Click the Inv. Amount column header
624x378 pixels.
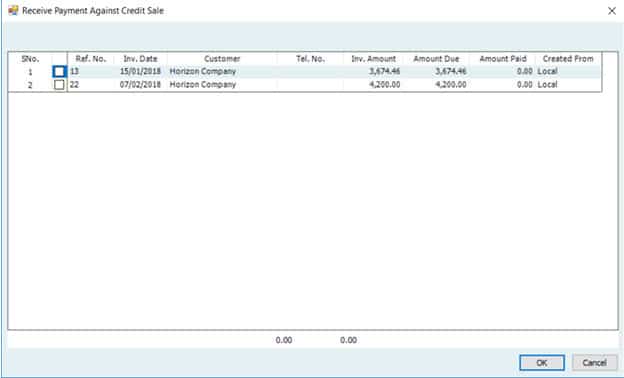tap(373, 59)
